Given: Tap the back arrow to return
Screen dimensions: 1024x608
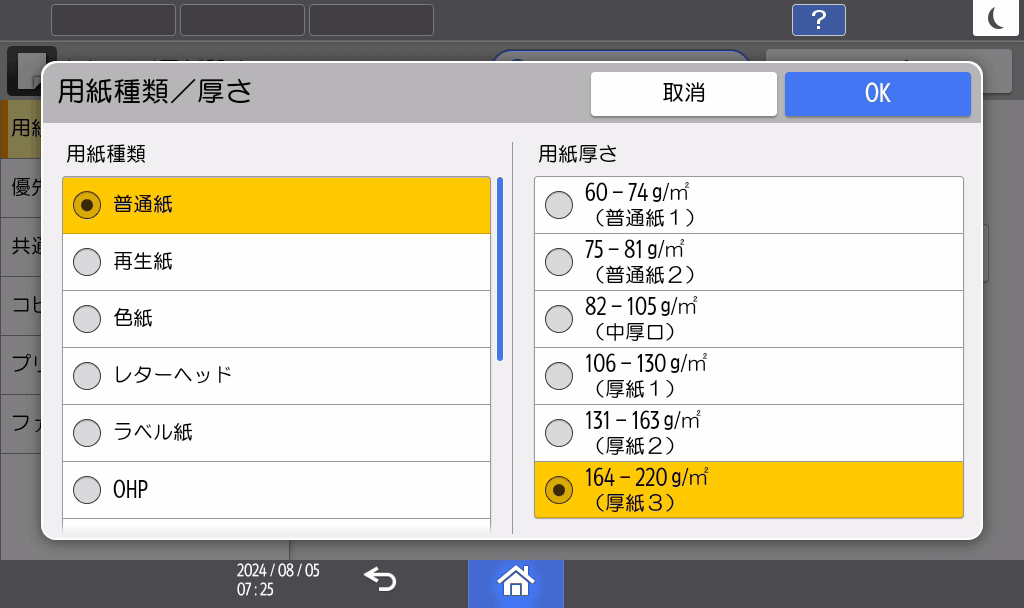Looking at the screenshot, I should 379,581.
